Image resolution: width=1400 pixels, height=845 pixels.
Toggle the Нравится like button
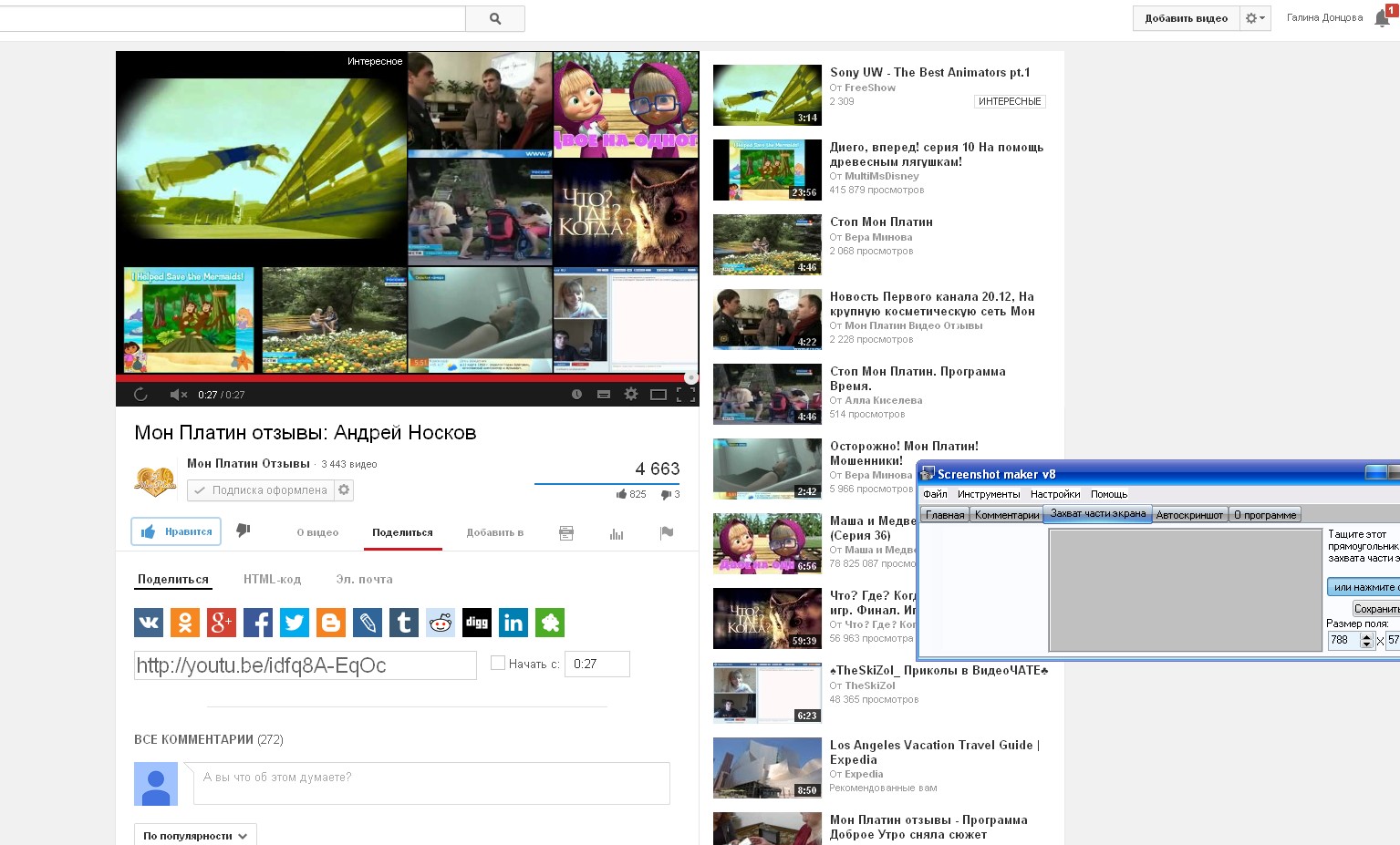176,531
